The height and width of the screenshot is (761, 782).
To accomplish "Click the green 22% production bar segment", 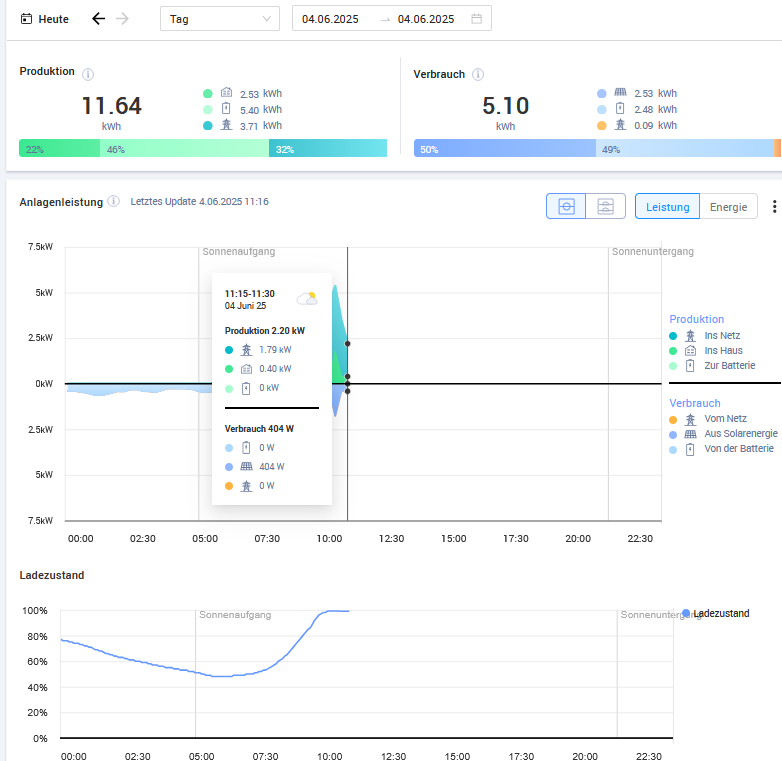I will (59, 149).
